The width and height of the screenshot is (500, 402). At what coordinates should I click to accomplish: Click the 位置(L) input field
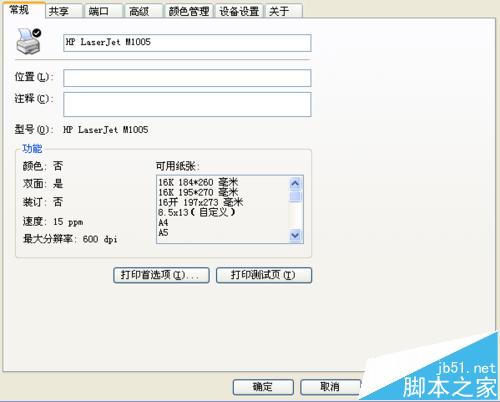point(187,78)
